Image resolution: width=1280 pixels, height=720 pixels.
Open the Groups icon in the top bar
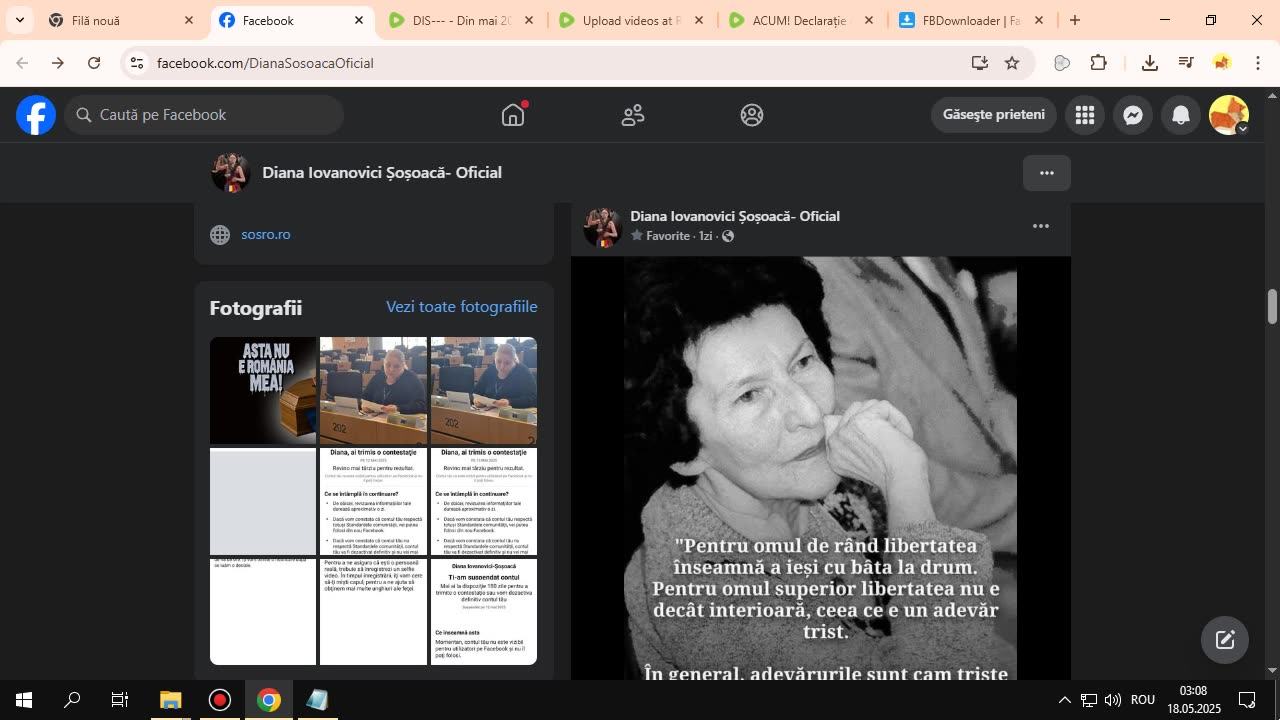click(x=752, y=115)
